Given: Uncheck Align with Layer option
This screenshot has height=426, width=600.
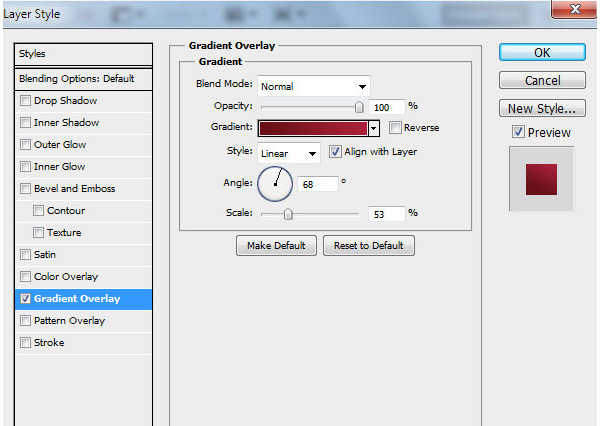Looking at the screenshot, I should (x=335, y=152).
